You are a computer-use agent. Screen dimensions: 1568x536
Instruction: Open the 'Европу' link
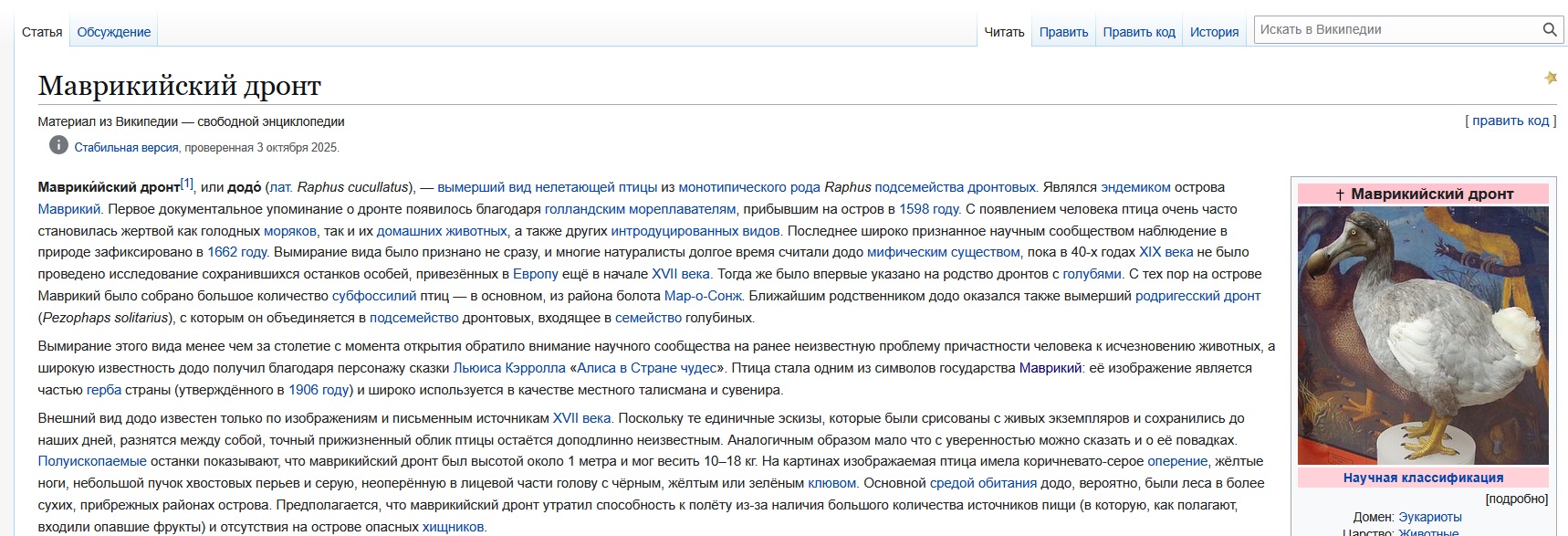[536, 274]
